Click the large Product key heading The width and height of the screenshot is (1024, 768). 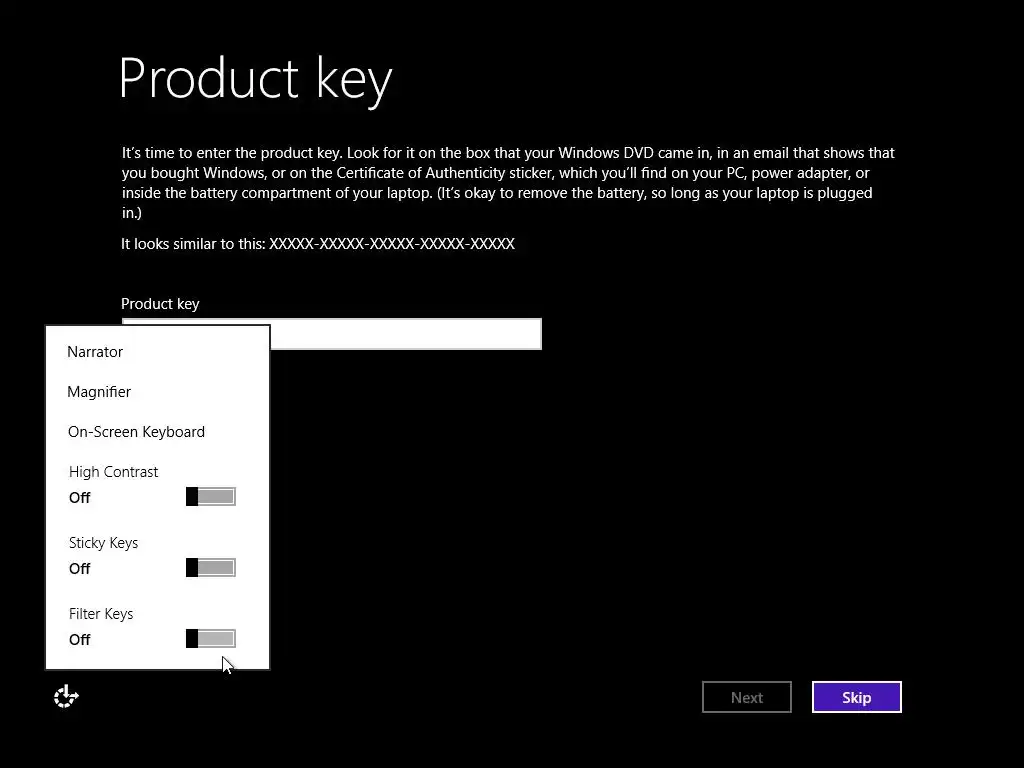pyautogui.click(x=255, y=79)
